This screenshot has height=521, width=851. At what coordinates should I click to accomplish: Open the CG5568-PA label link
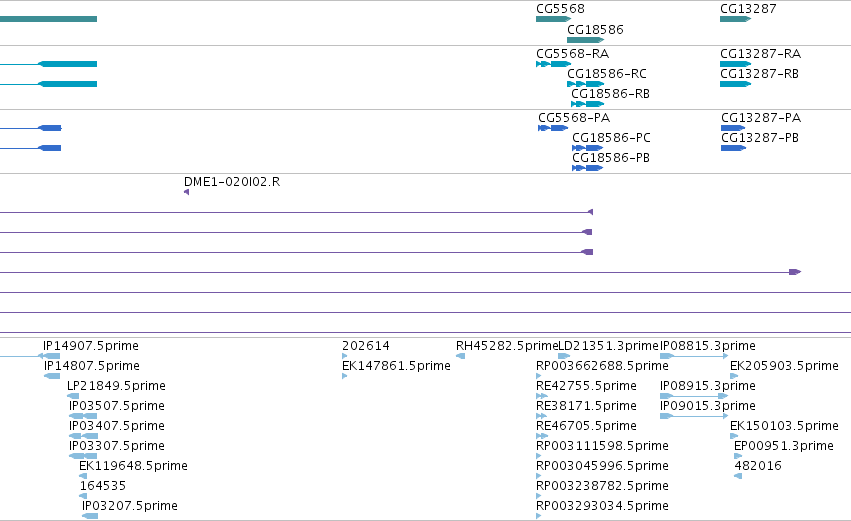pyautogui.click(x=574, y=118)
